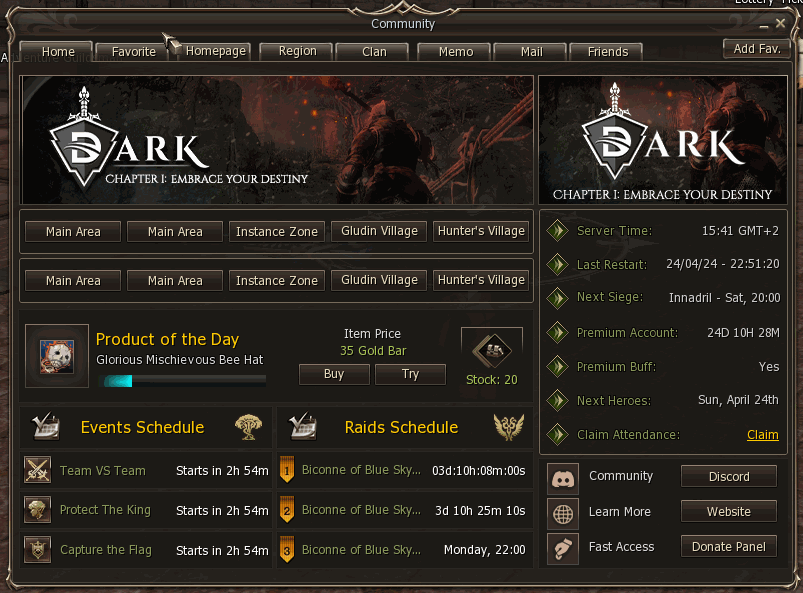The image size is (803, 593).
Task: Open the Mail tab
Action: point(532,52)
